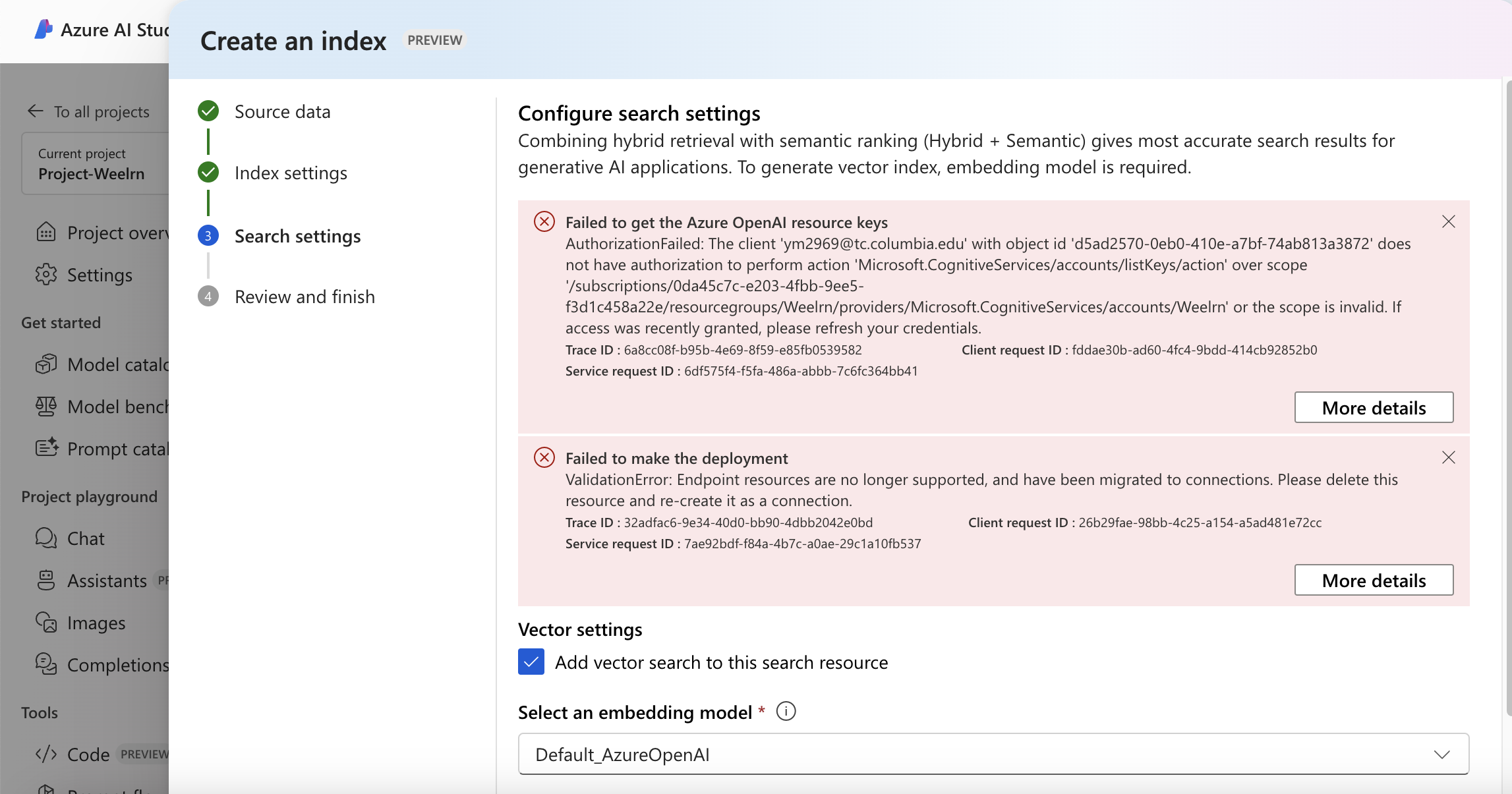Click error icon for failed deployment

pos(544,457)
